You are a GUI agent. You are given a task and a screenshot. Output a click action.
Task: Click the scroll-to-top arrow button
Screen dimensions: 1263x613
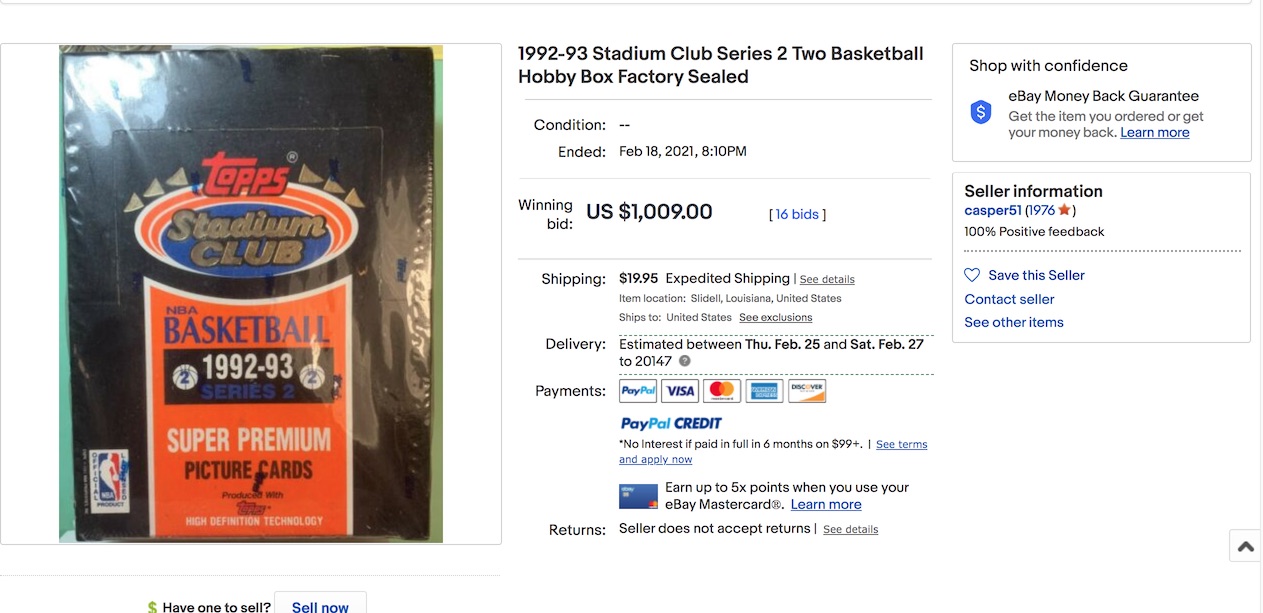(x=1245, y=546)
